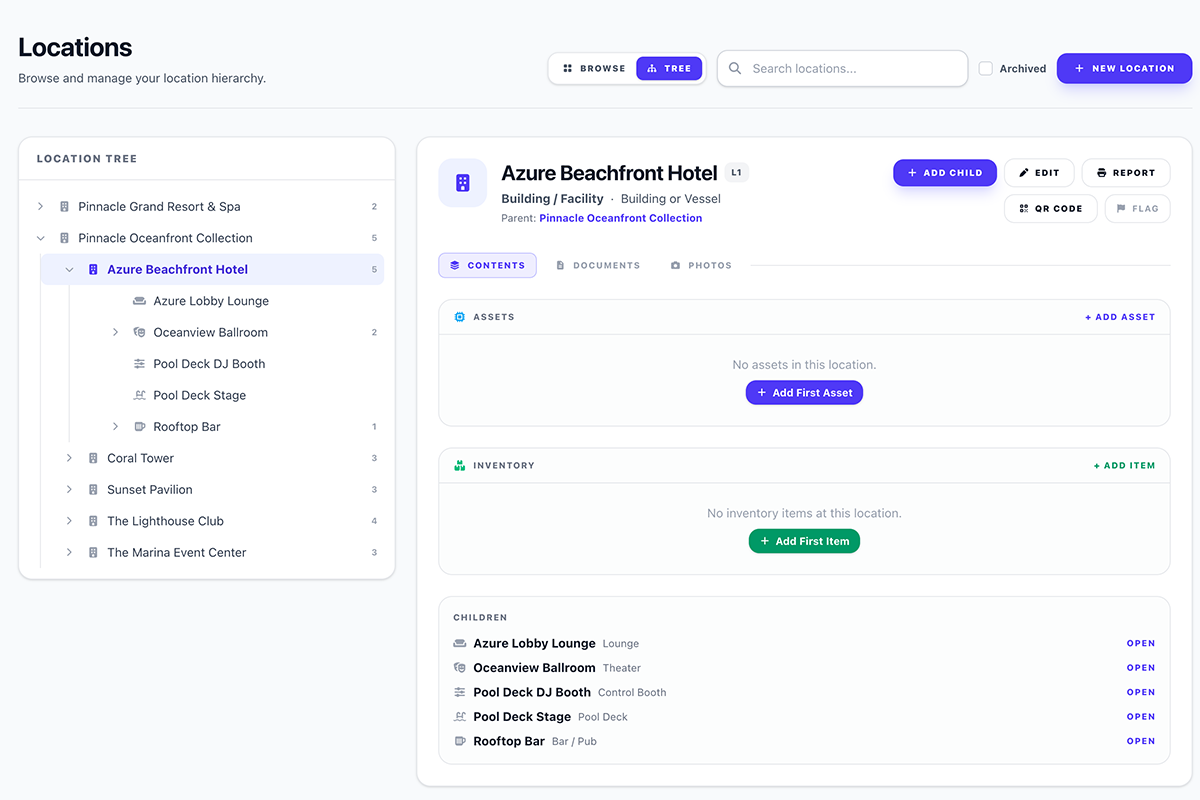
Task: Collapse the Pinnacle Oceanfront Collection node
Action: coord(40,238)
